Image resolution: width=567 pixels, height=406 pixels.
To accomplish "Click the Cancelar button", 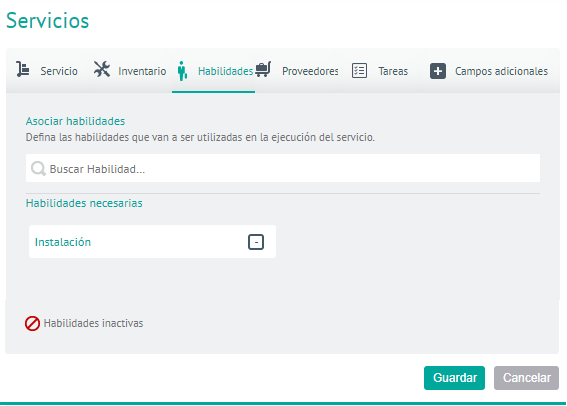I will point(526,378).
